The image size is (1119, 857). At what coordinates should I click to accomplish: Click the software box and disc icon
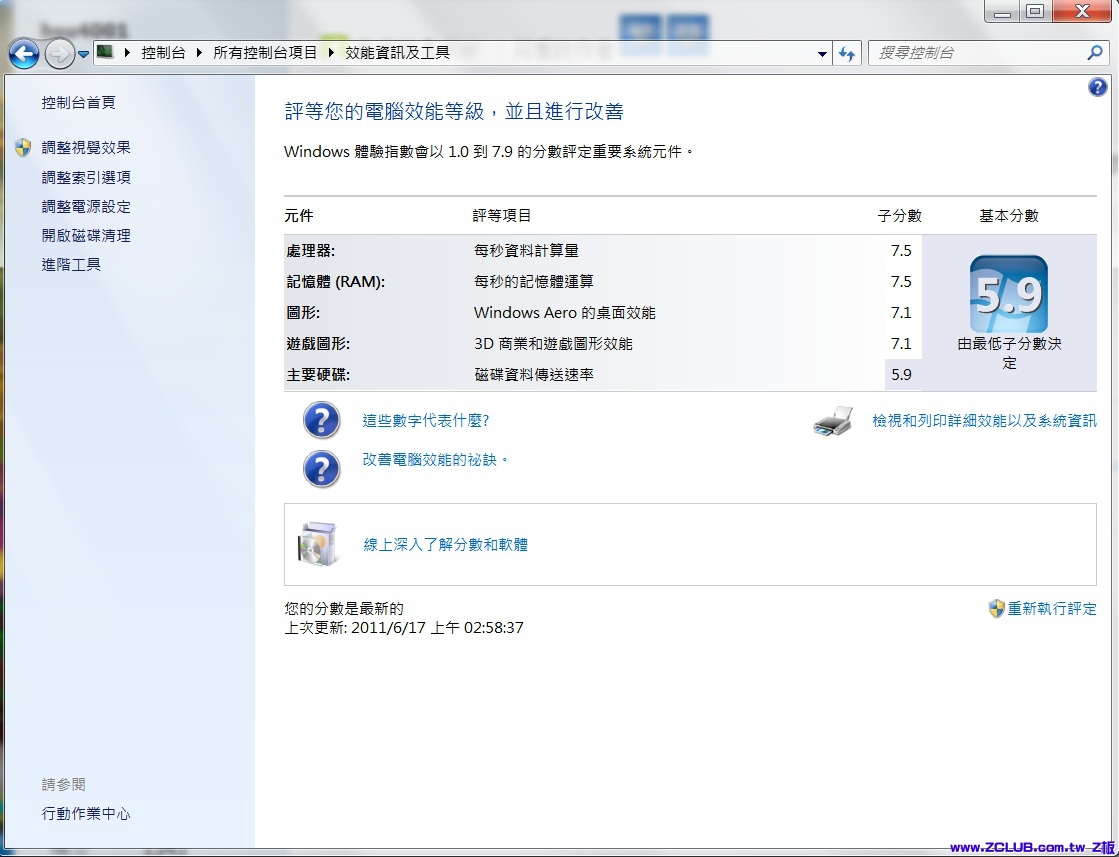pos(317,544)
